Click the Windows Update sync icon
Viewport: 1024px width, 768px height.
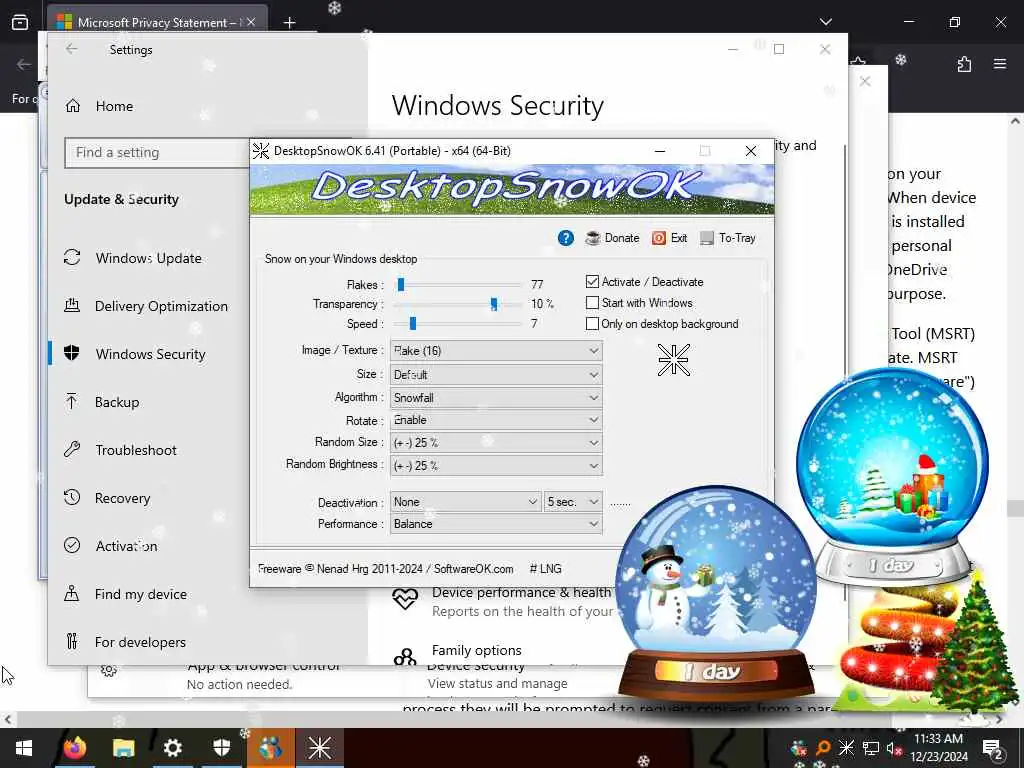72,257
